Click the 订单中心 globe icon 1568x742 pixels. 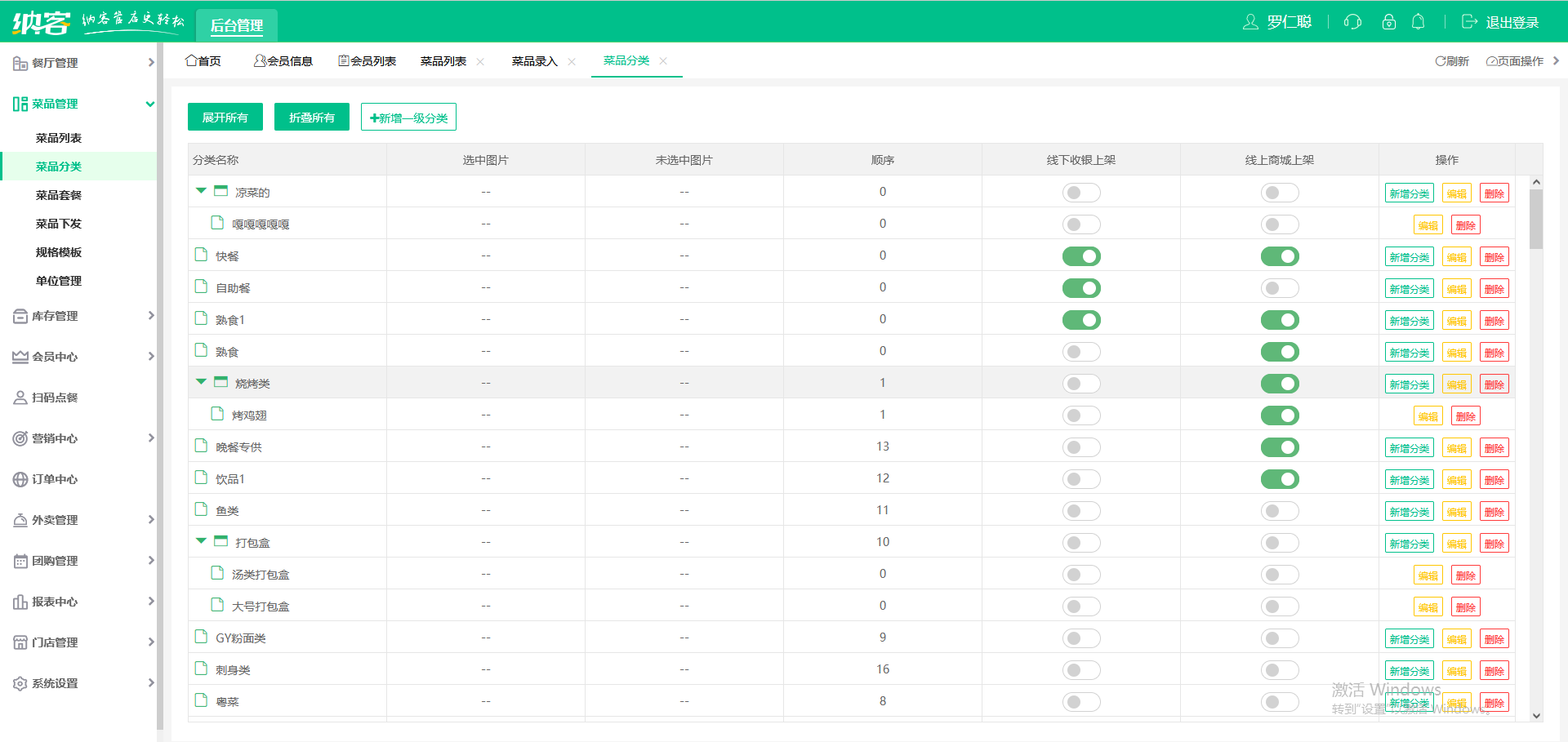click(x=20, y=479)
